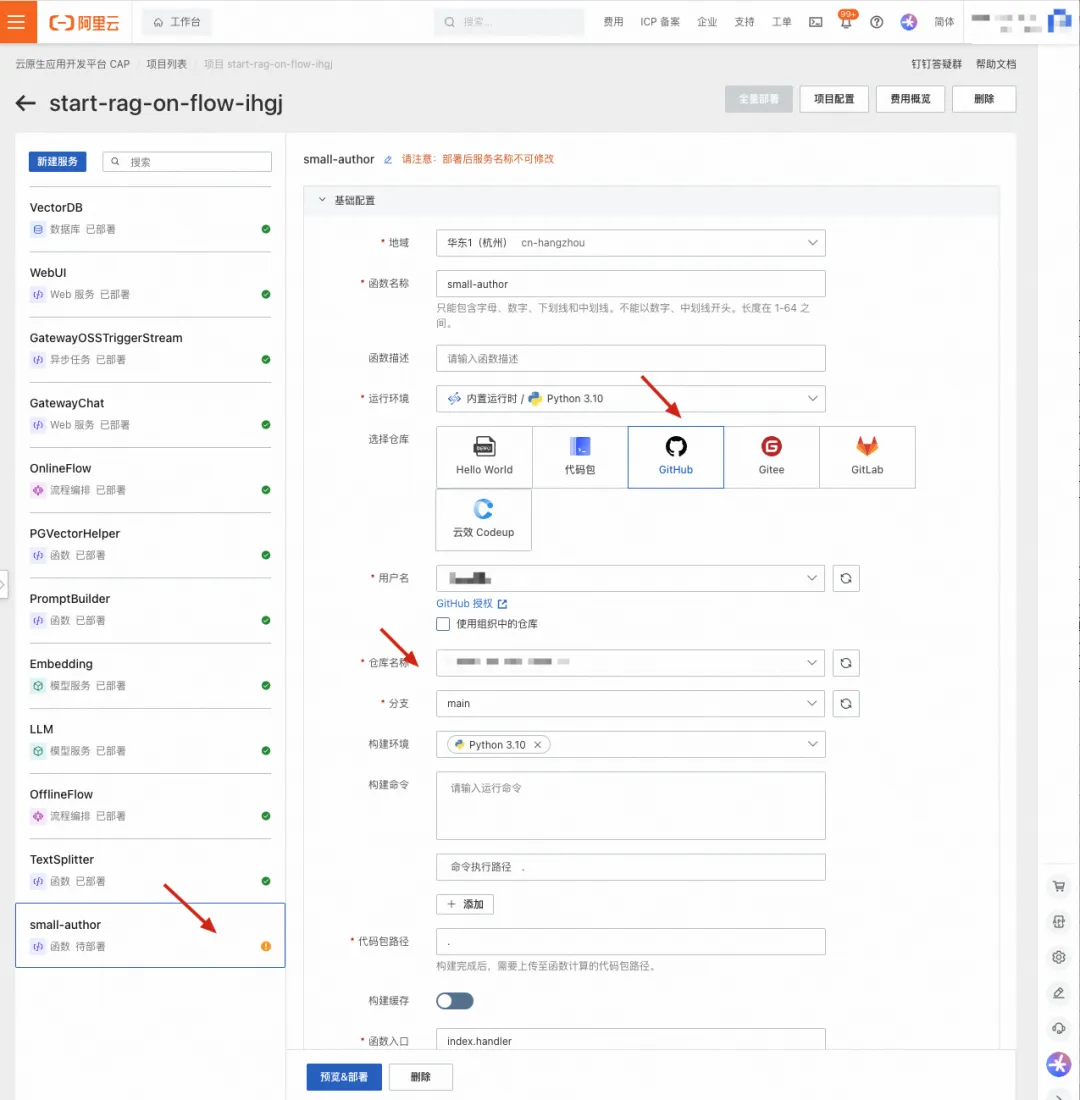The height and width of the screenshot is (1100, 1080).
Task: Open the 帮助文档 link
Action: 996,64
